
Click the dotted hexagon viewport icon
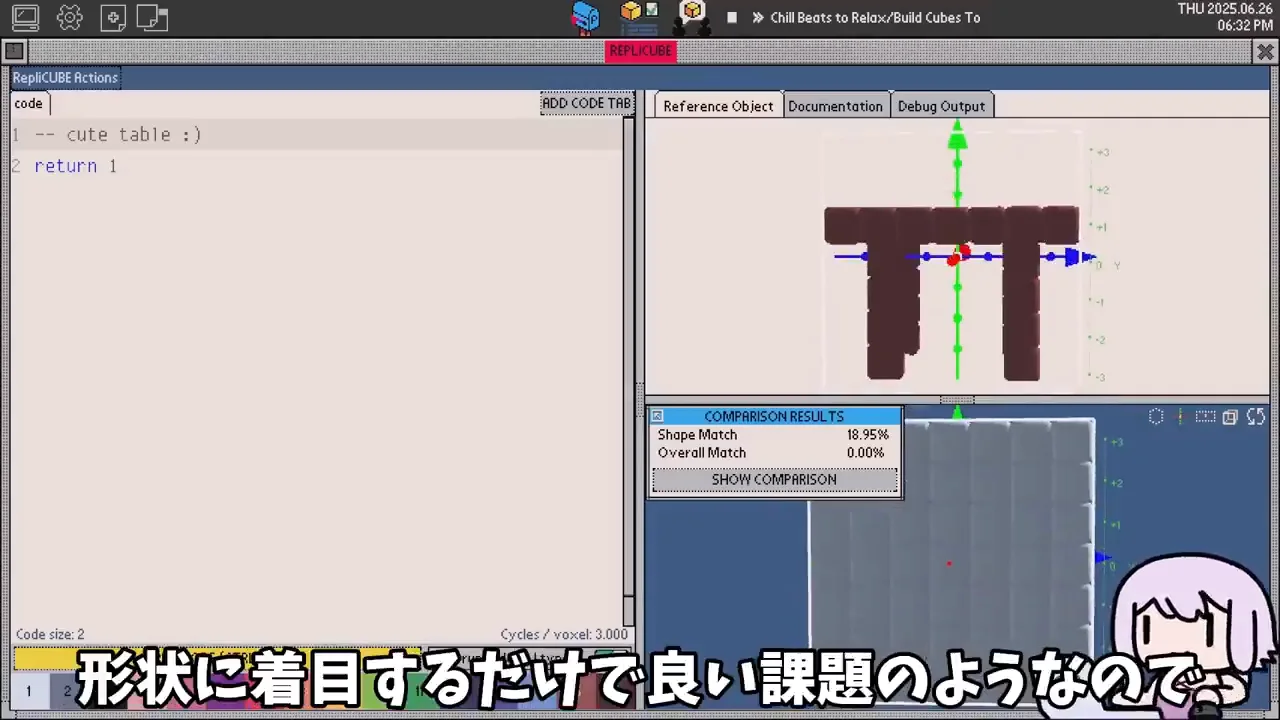tap(1156, 417)
